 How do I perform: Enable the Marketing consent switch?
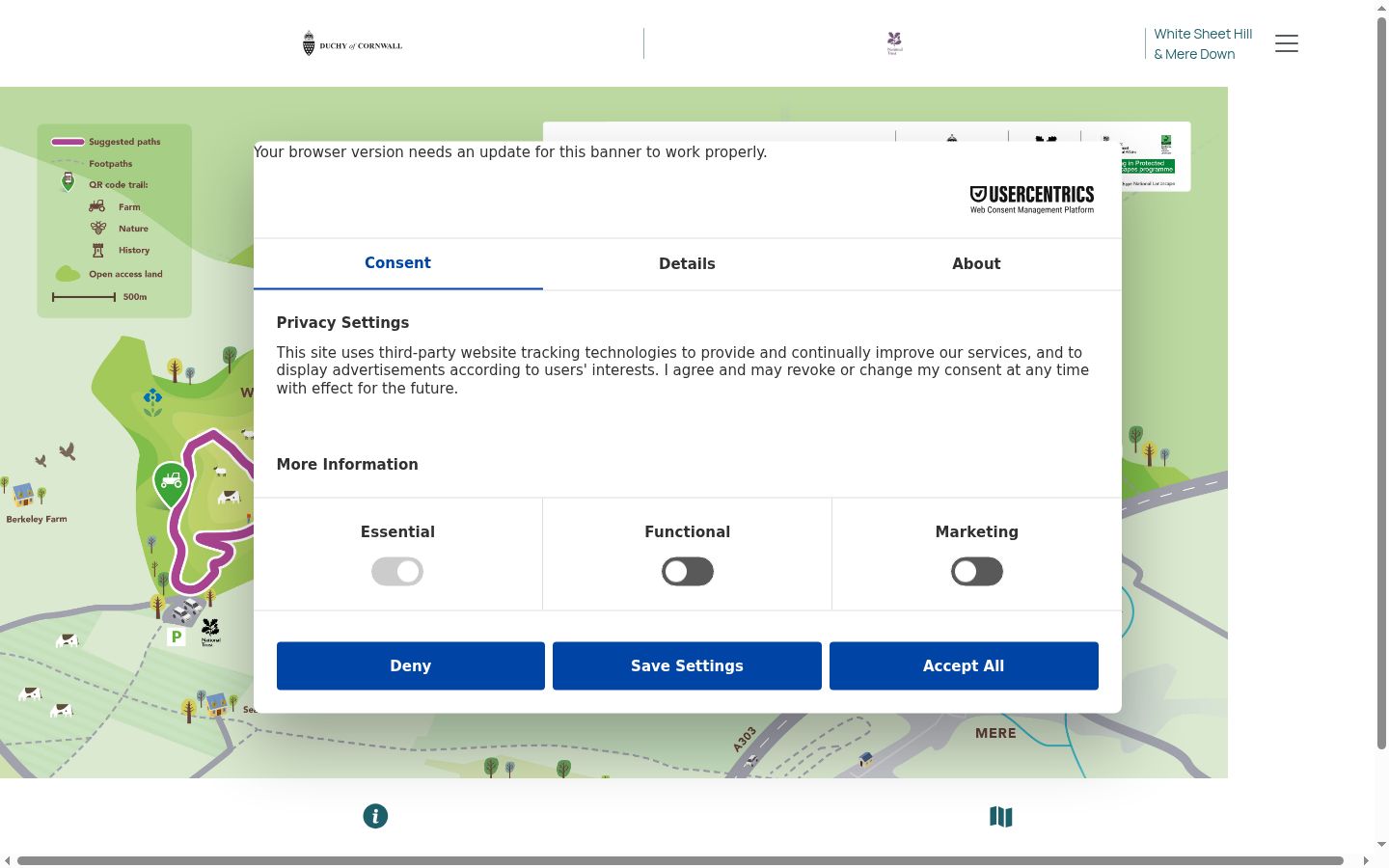click(977, 572)
